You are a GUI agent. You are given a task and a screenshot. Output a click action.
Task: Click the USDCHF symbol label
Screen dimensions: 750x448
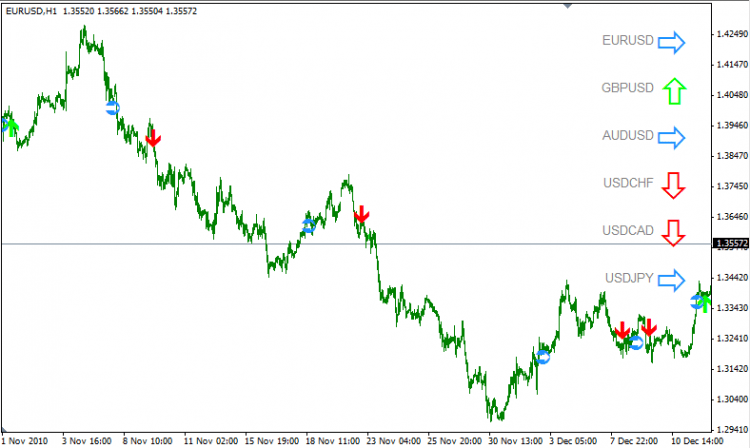coord(628,183)
